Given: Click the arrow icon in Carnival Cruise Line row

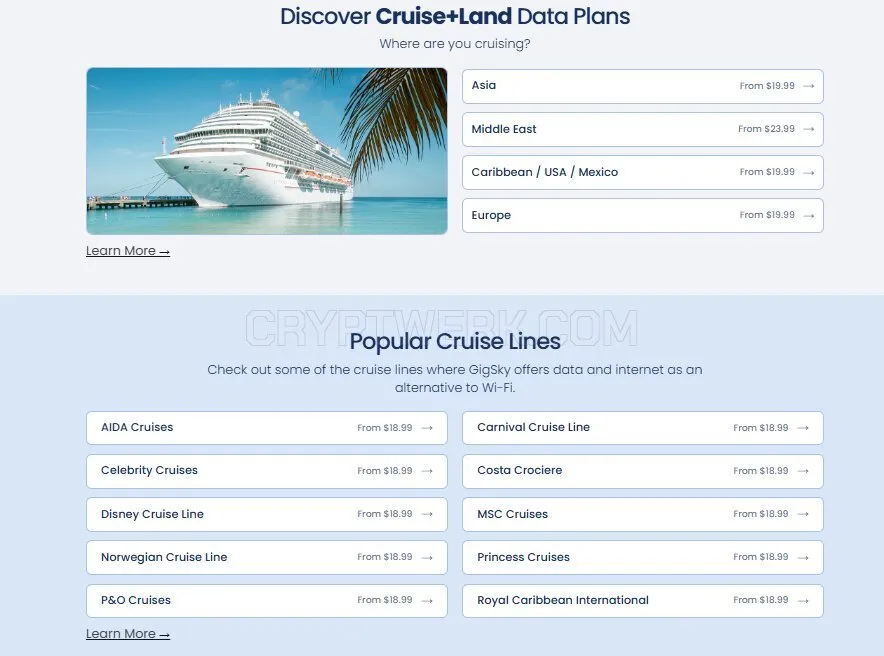Looking at the screenshot, I should [x=803, y=428].
